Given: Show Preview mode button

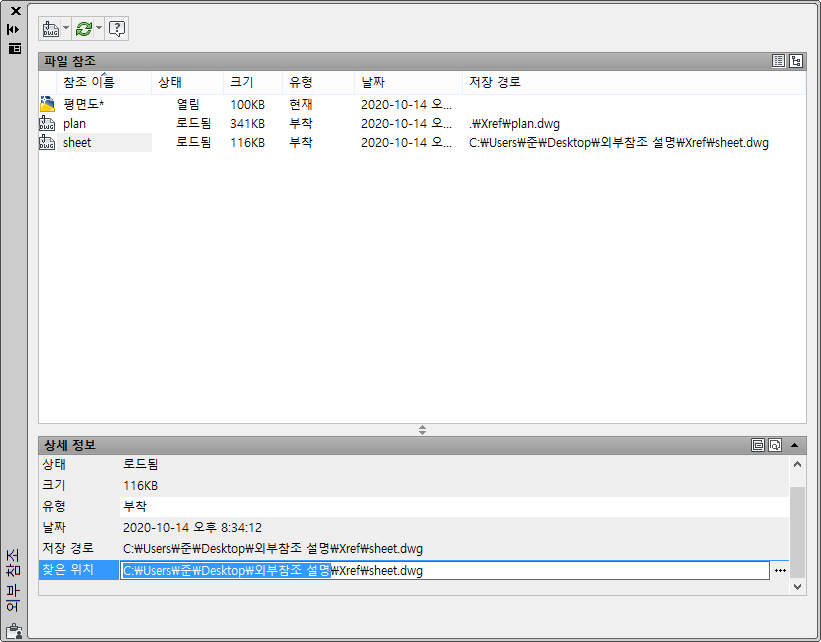Looking at the screenshot, I should (775, 445).
